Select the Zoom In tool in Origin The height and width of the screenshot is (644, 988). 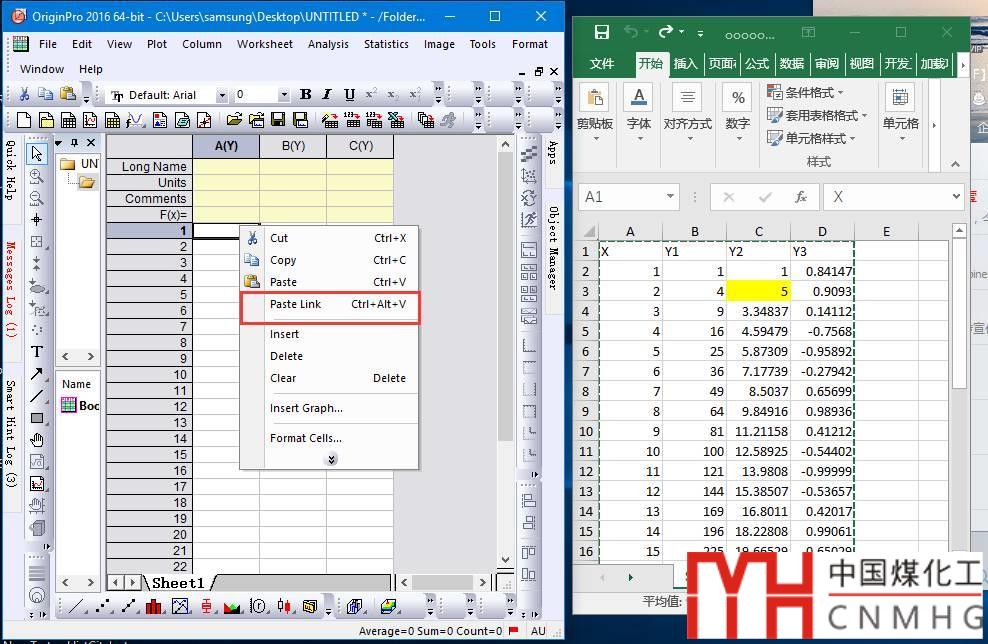pyautogui.click(x=37, y=176)
